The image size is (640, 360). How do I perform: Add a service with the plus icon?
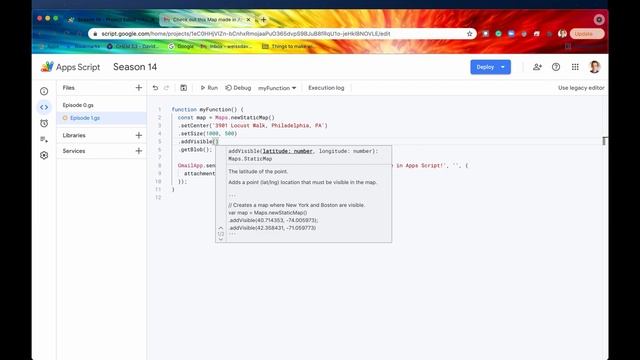pyautogui.click(x=139, y=151)
